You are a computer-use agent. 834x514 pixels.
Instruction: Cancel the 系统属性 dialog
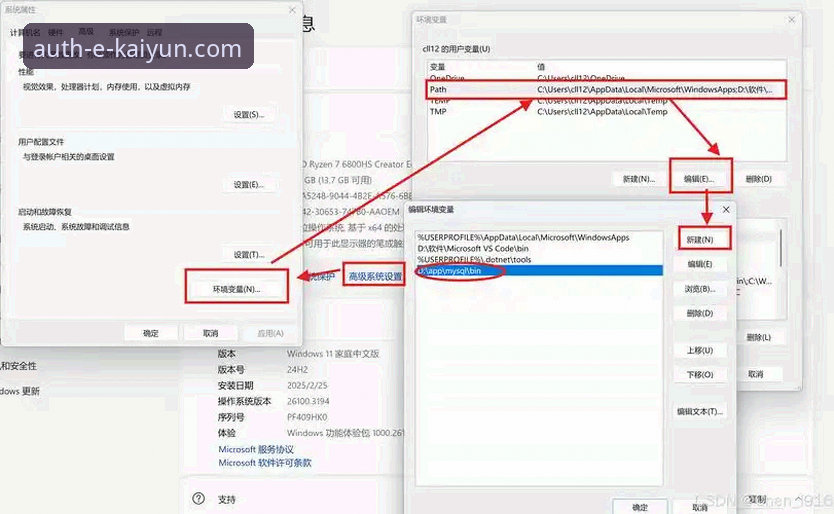[211, 333]
